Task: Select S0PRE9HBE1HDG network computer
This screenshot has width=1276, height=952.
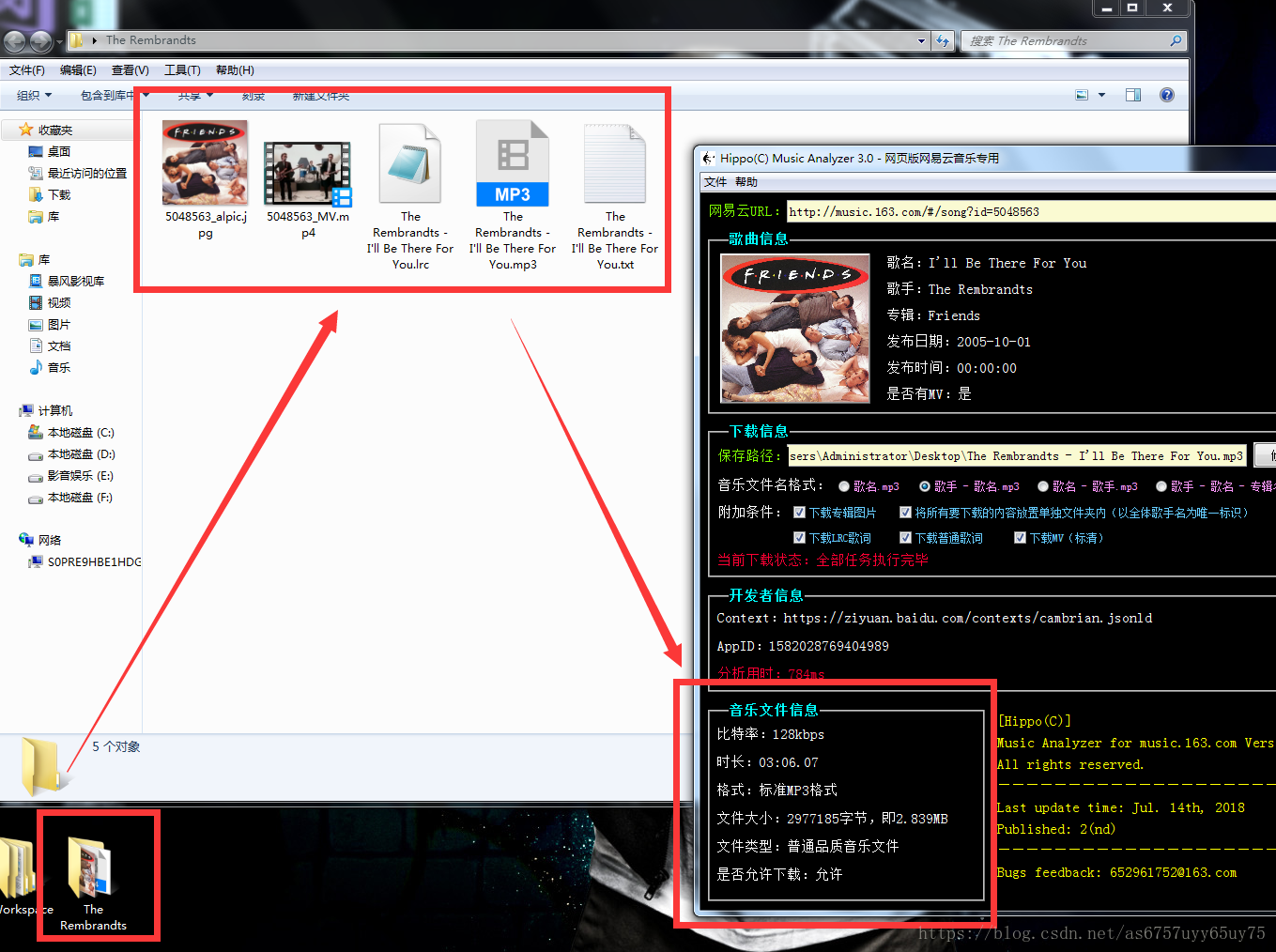Action: pos(94,562)
